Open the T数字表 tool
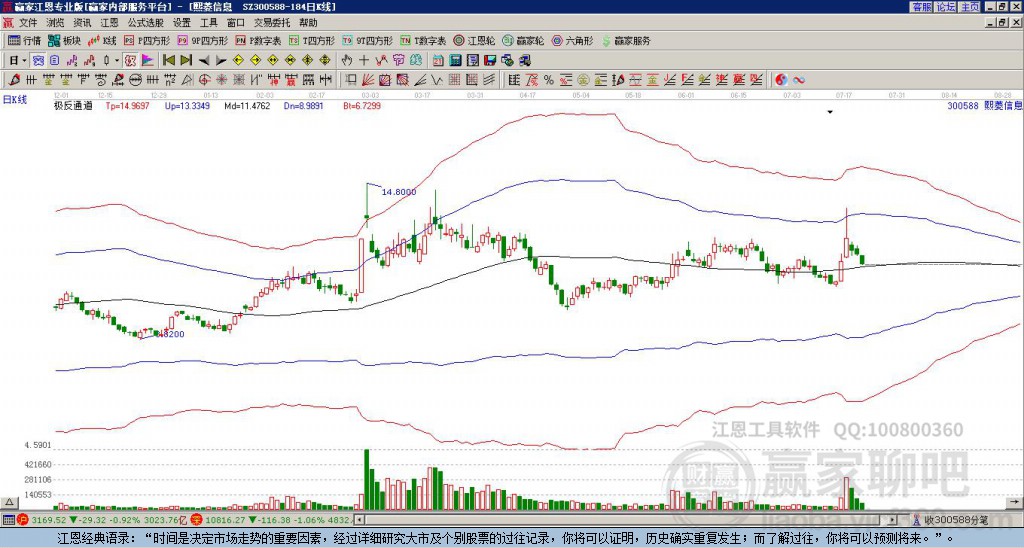 pyautogui.click(x=423, y=40)
